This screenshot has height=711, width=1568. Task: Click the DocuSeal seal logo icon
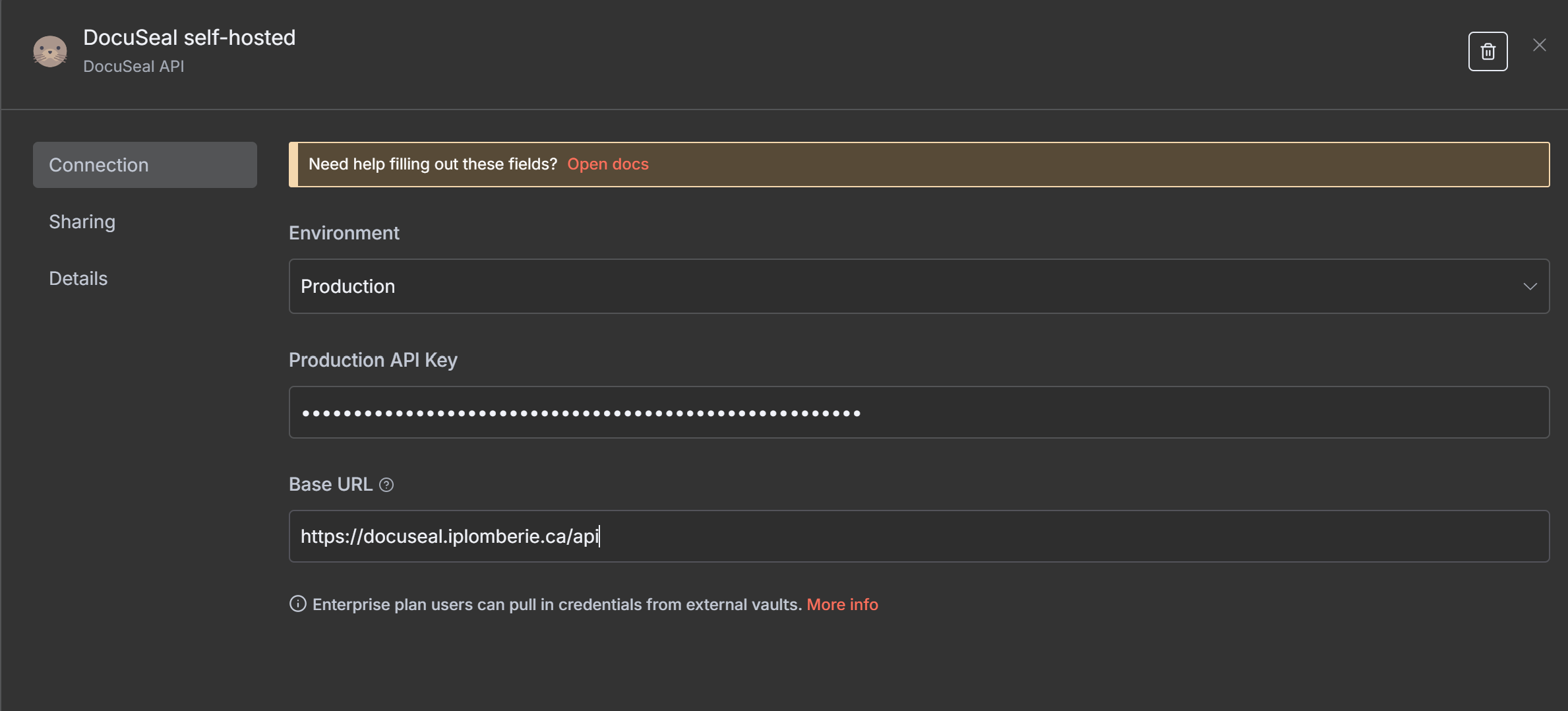tap(50, 51)
